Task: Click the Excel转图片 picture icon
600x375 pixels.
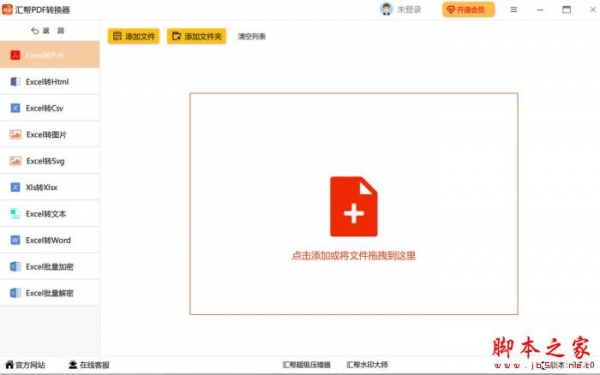Action: coord(15,134)
